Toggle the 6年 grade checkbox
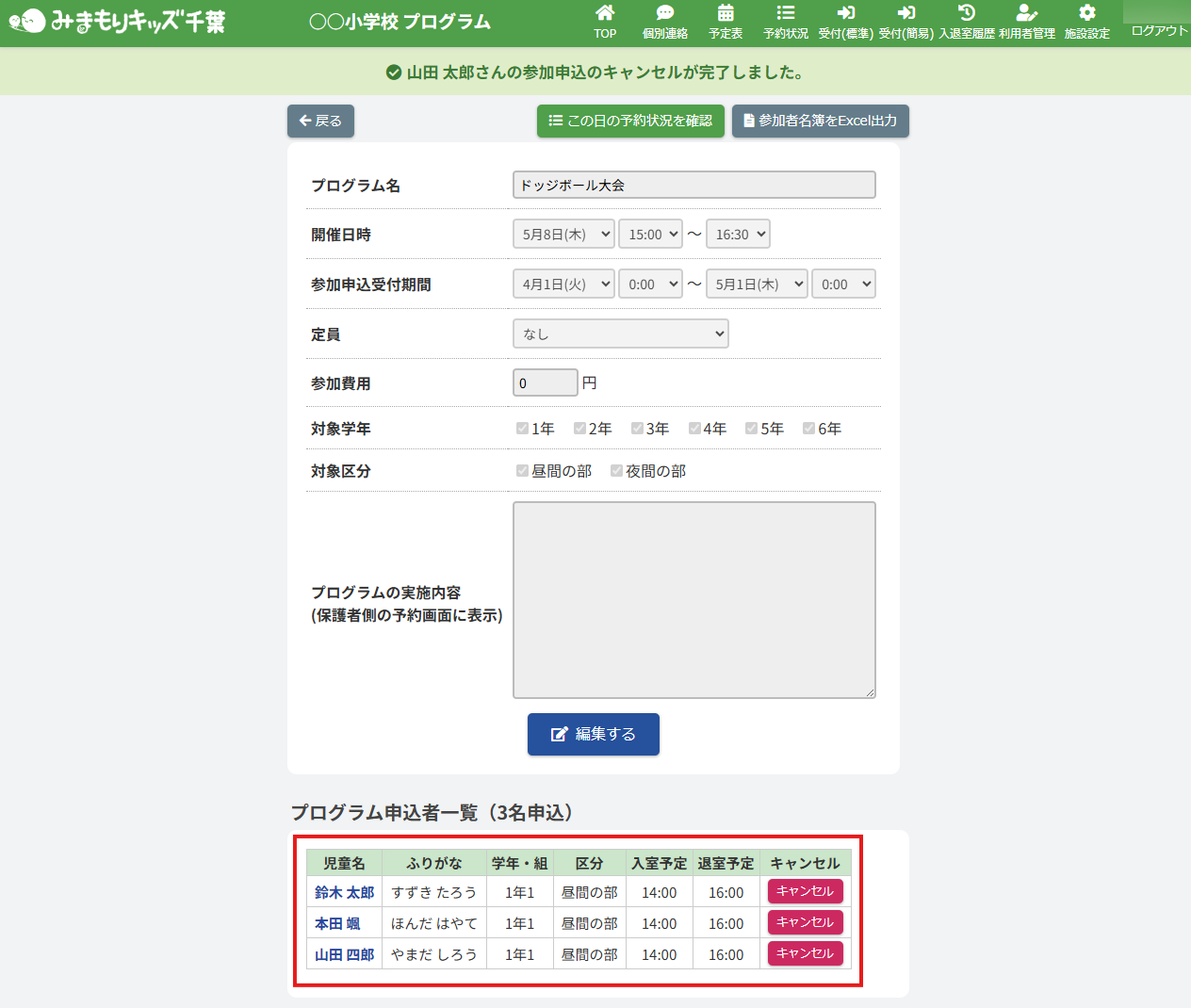1191x1008 pixels. point(808,429)
